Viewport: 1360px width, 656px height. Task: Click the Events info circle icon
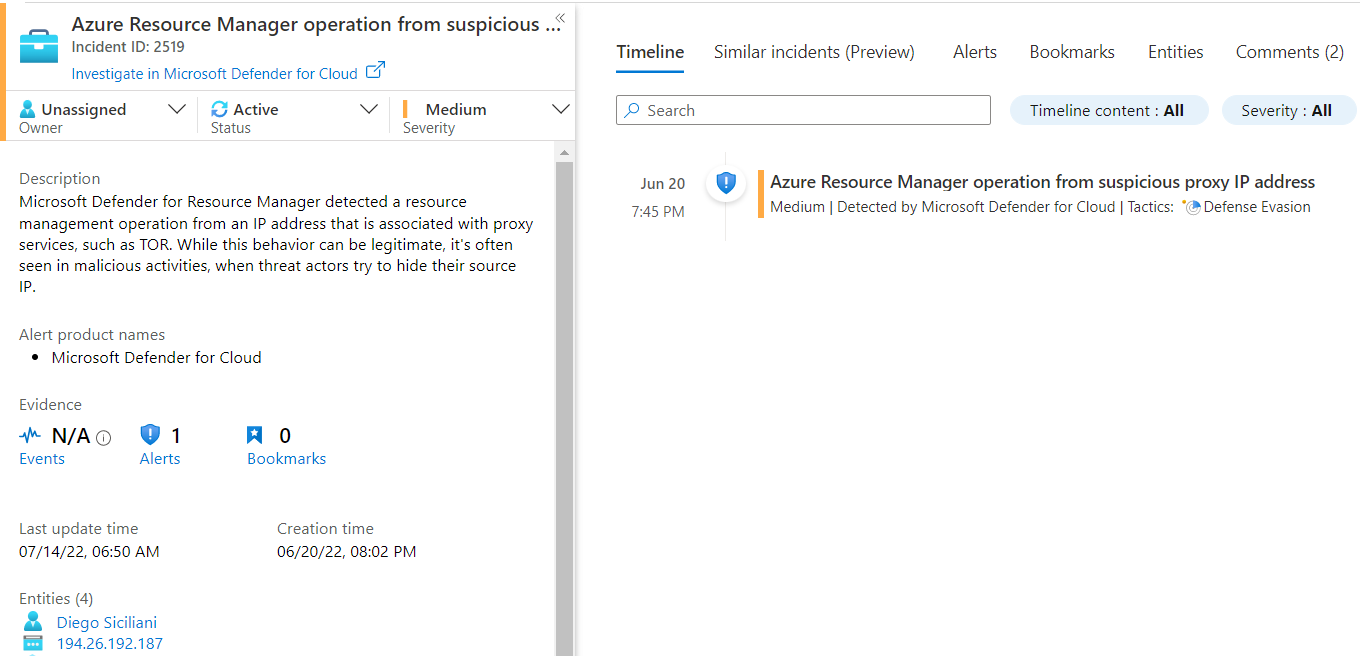[103, 437]
